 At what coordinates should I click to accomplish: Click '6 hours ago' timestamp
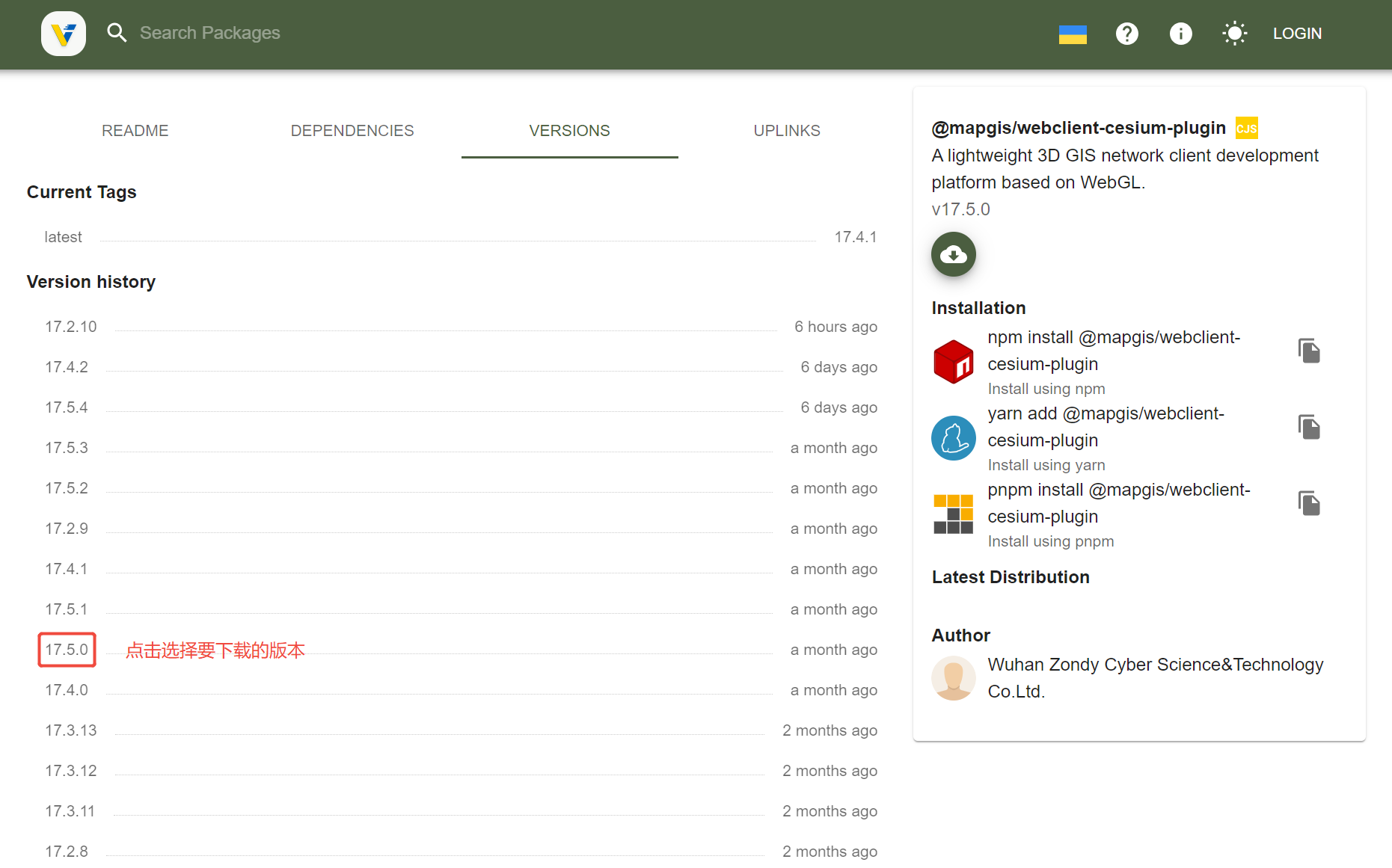point(835,327)
